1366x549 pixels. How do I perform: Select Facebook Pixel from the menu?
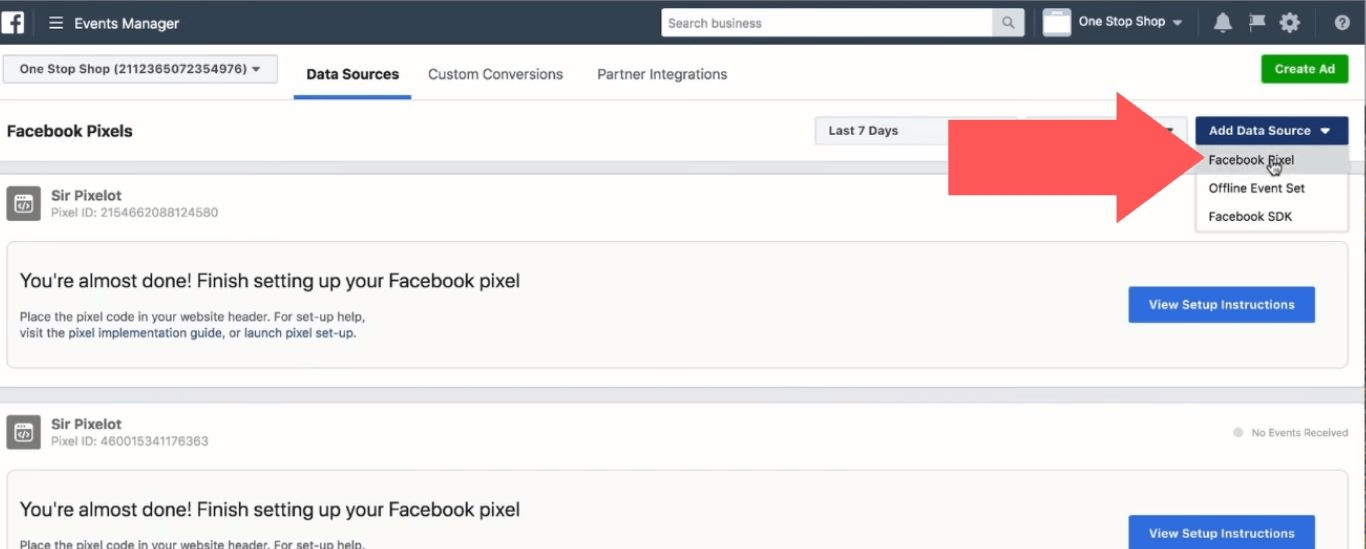point(1250,160)
